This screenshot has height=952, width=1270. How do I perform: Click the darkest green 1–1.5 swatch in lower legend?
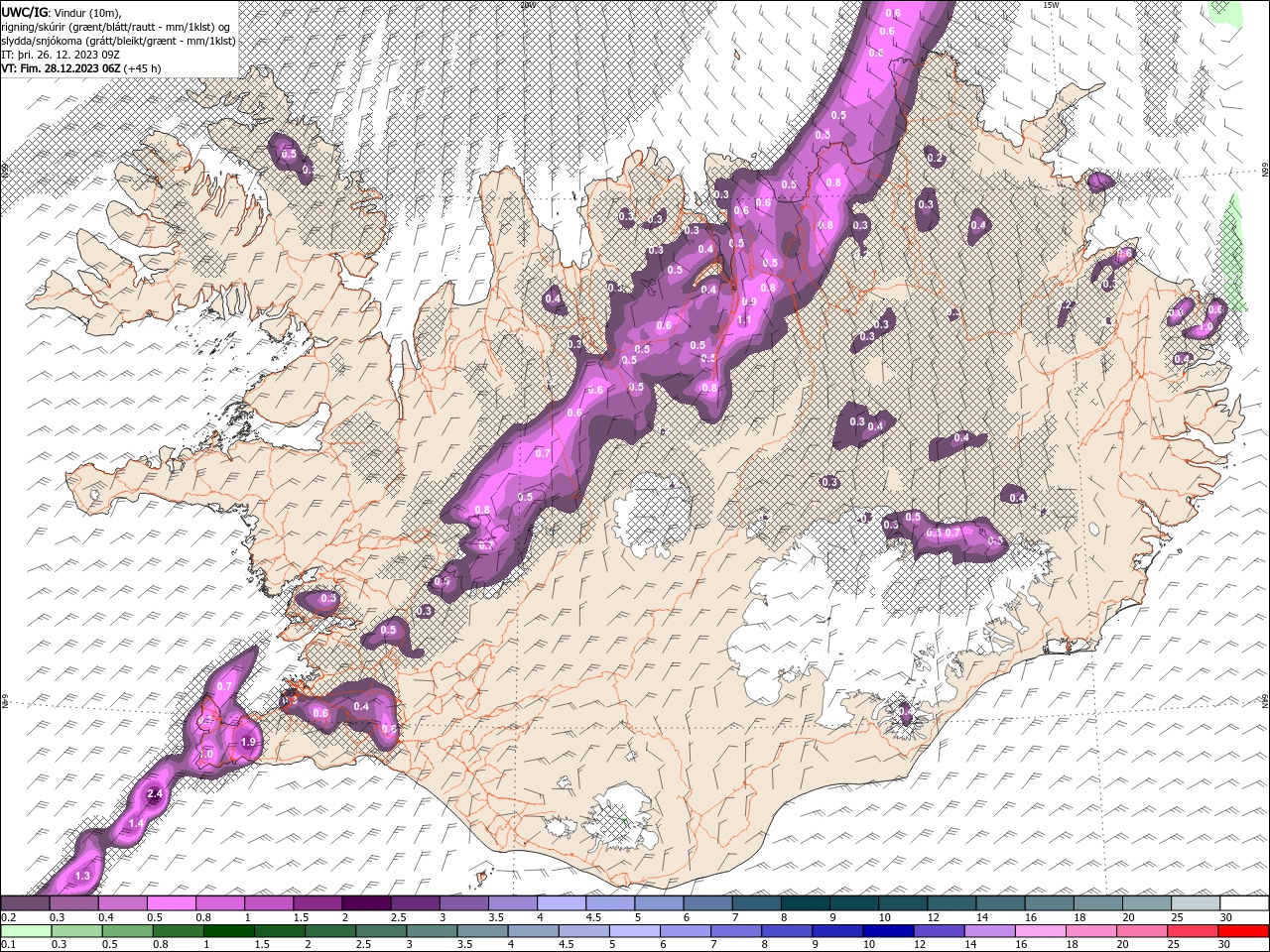(x=228, y=930)
